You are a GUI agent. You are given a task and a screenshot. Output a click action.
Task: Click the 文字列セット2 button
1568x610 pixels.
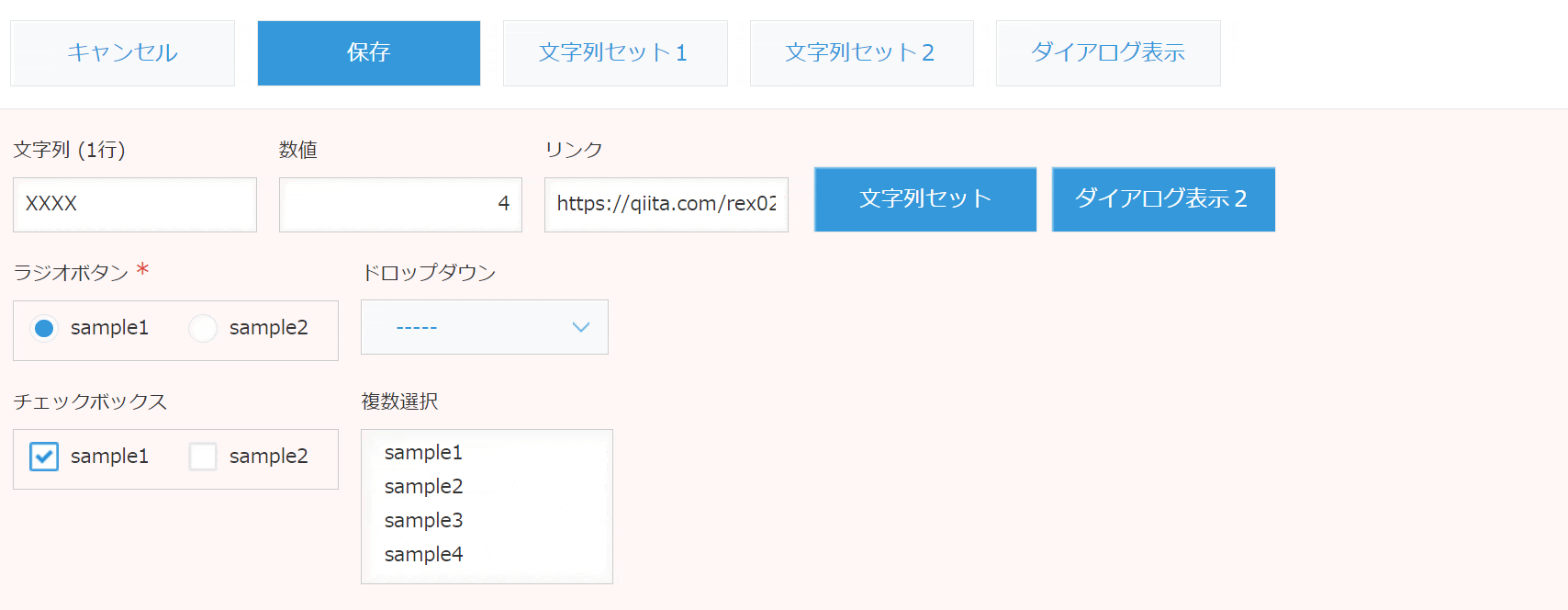coord(861,53)
